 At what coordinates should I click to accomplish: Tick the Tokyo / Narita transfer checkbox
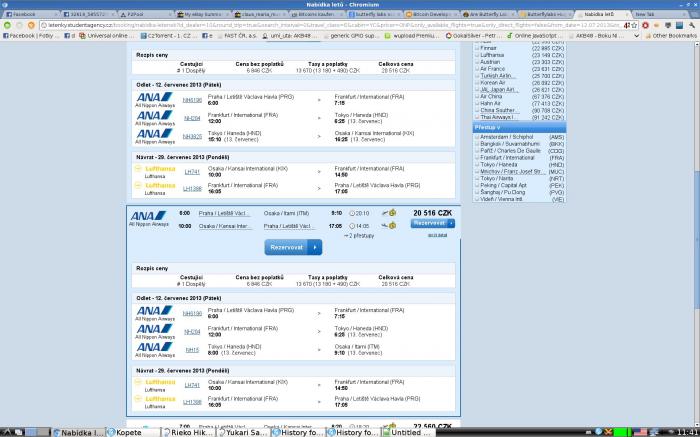coord(477,179)
